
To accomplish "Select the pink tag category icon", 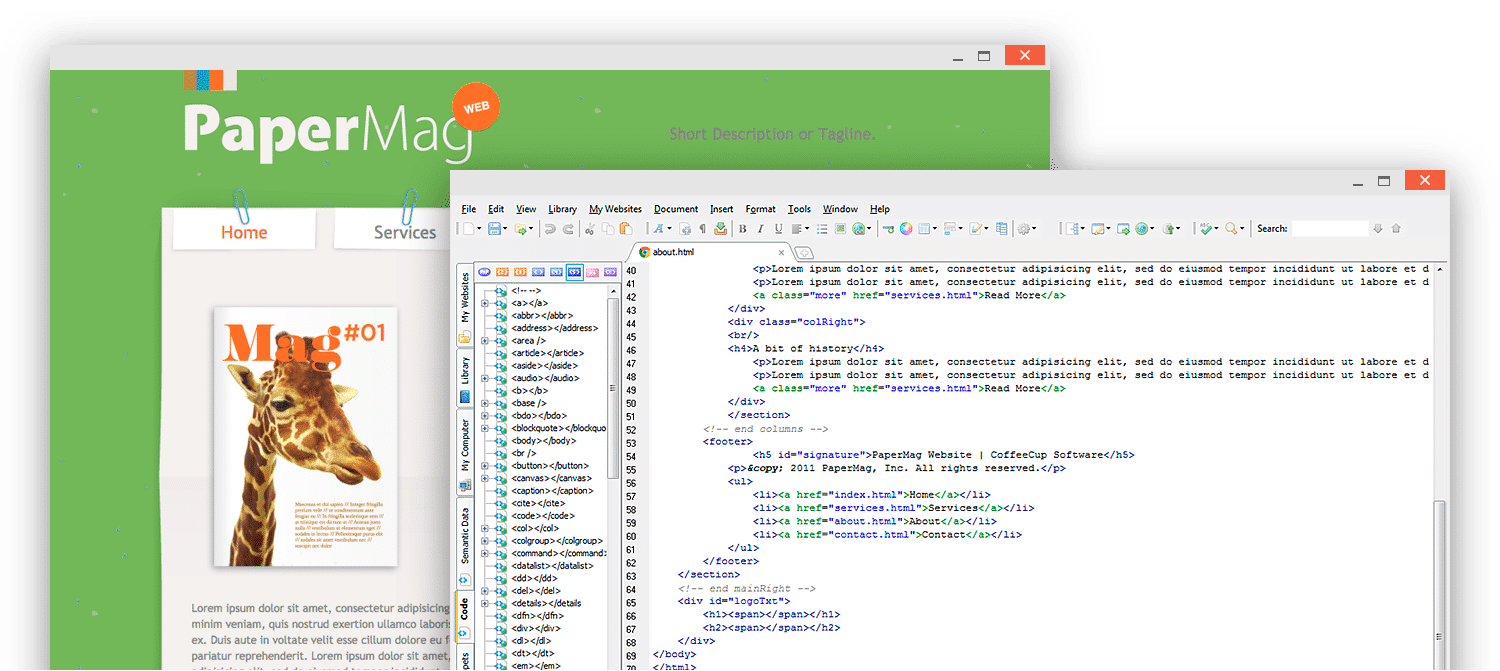I will pyautogui.click(x=592, y=272).
